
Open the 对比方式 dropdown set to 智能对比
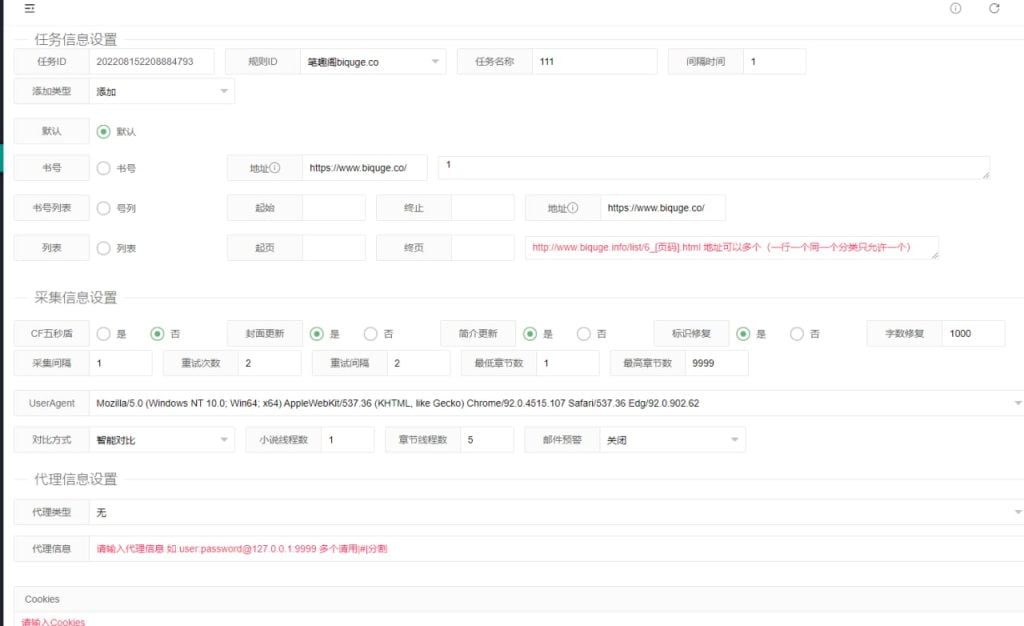(x=160, y=439)
